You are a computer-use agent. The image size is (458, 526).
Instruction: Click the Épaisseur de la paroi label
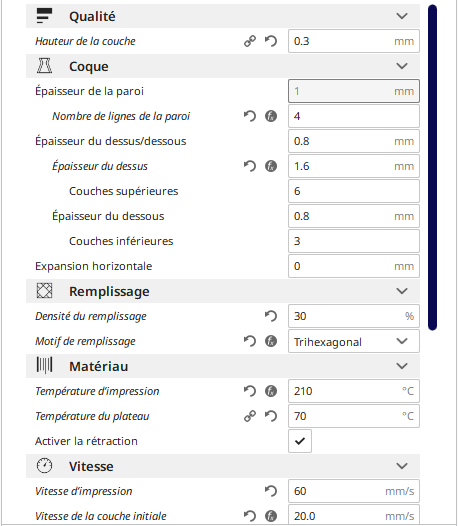pyautogui.click(x=89, y=91)
